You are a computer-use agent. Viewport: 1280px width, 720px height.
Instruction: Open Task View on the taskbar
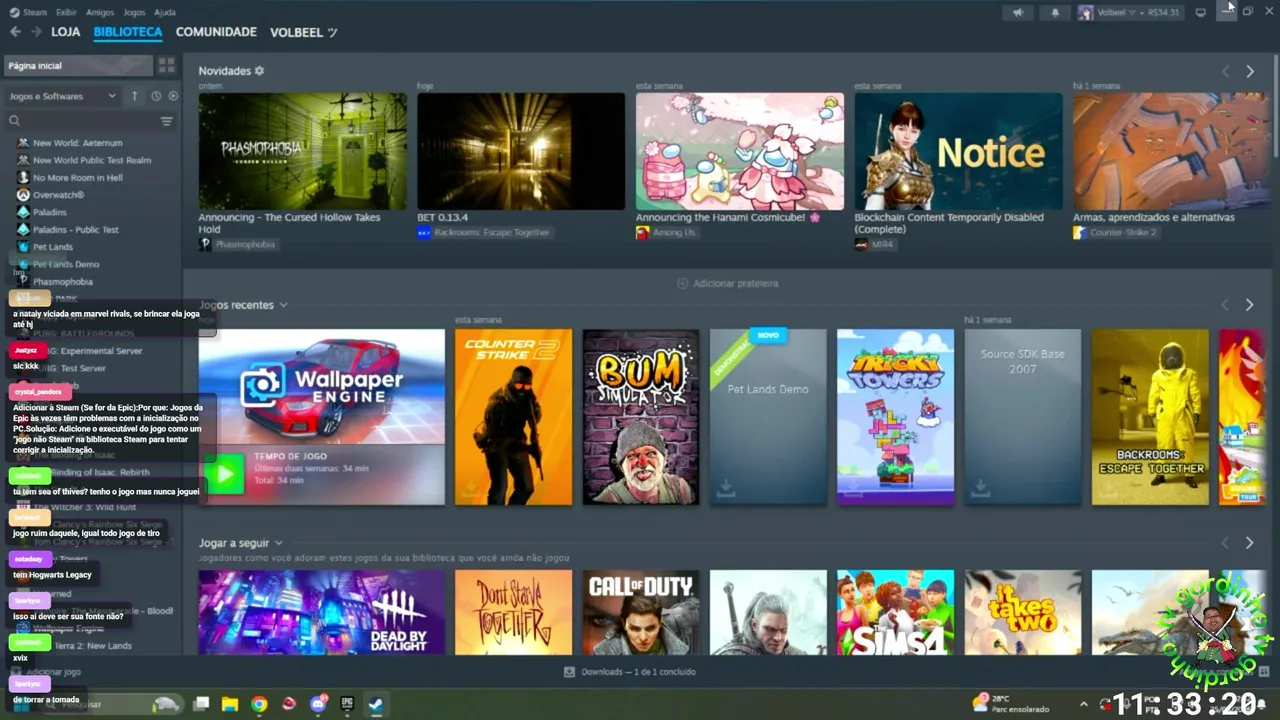pyautogui.click(x=201, y=704)
